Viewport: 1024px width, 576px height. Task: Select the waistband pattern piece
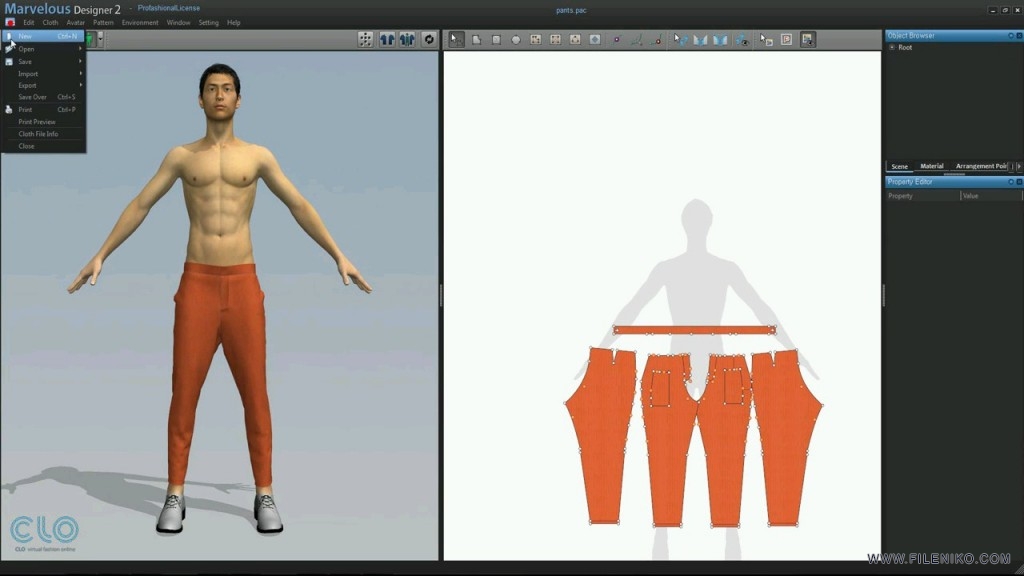click(694, 330)
